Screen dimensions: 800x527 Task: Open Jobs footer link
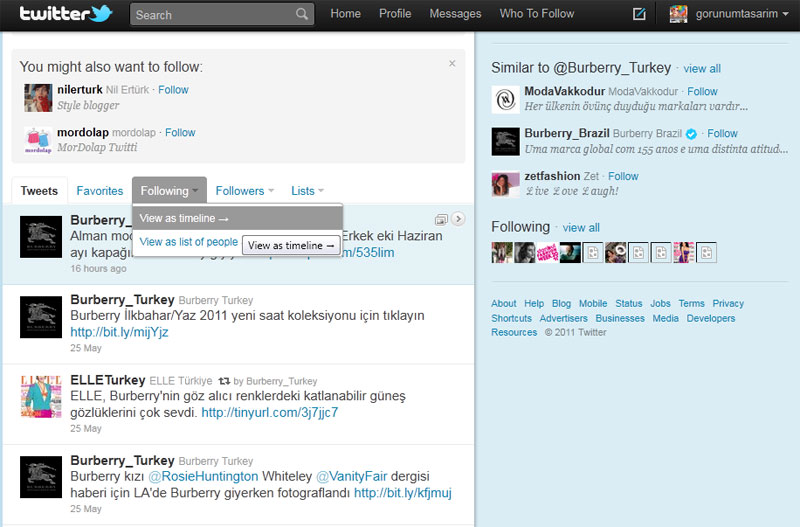[x=660, y=304]
